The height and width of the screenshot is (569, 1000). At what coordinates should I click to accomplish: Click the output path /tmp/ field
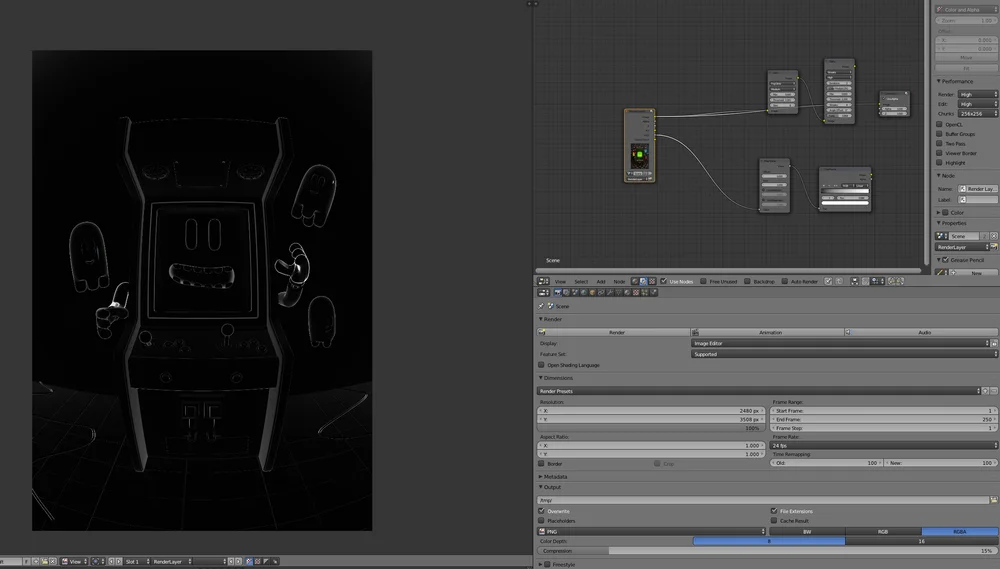point(763,500)
